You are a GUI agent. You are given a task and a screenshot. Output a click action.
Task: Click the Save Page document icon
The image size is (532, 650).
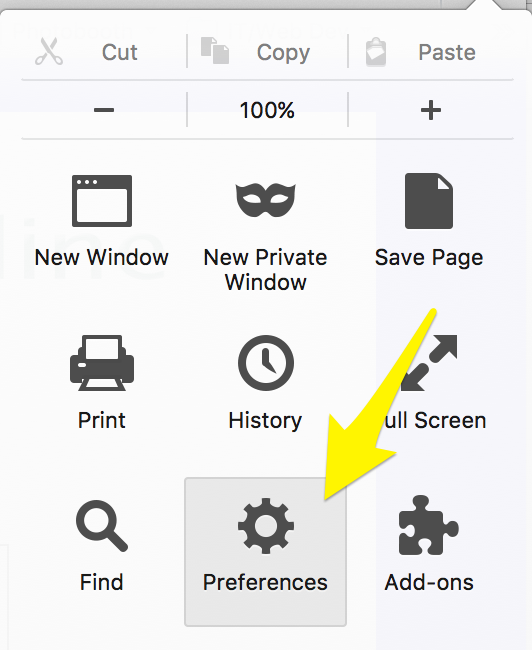tap(429, 201)
